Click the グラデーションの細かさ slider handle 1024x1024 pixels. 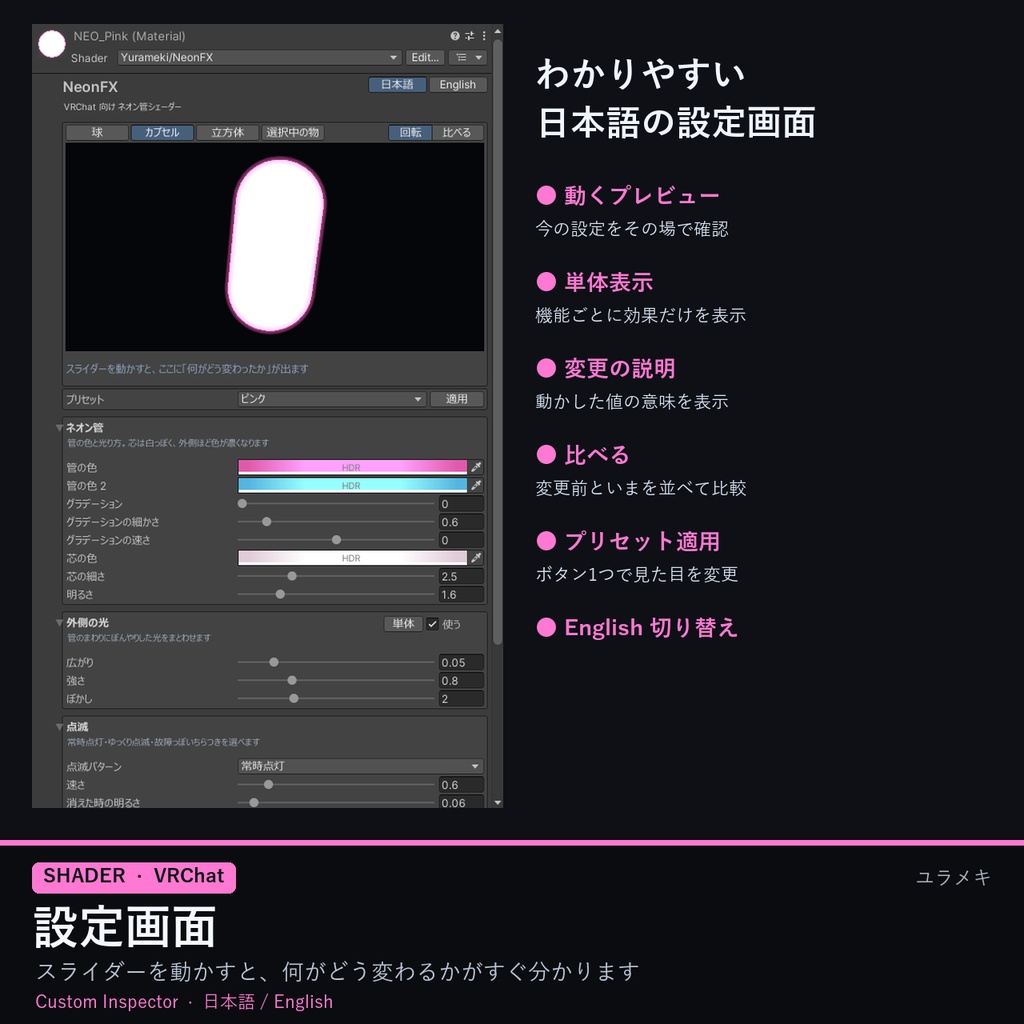click(x=266, y=522)
